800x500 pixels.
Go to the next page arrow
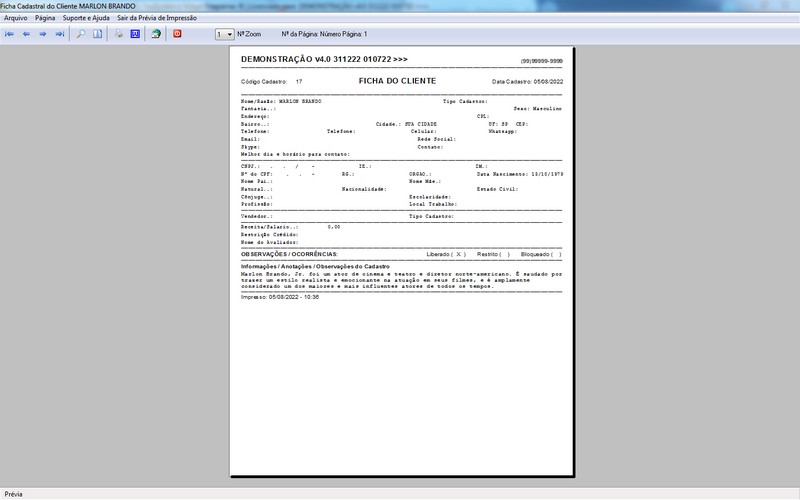click(x=43, y=34)
